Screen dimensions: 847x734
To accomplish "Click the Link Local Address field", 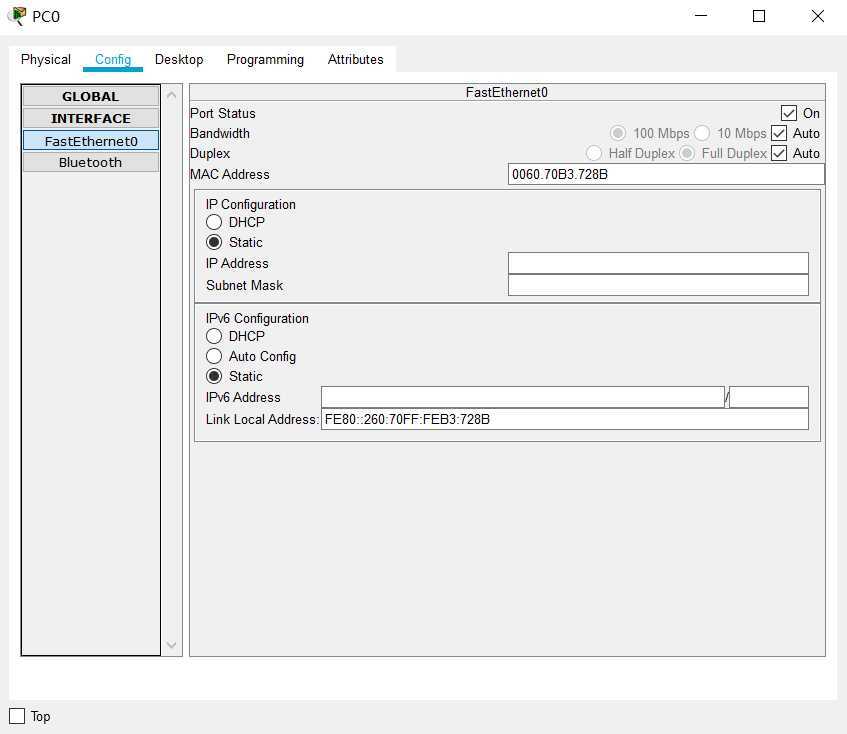I will (564, 419).
